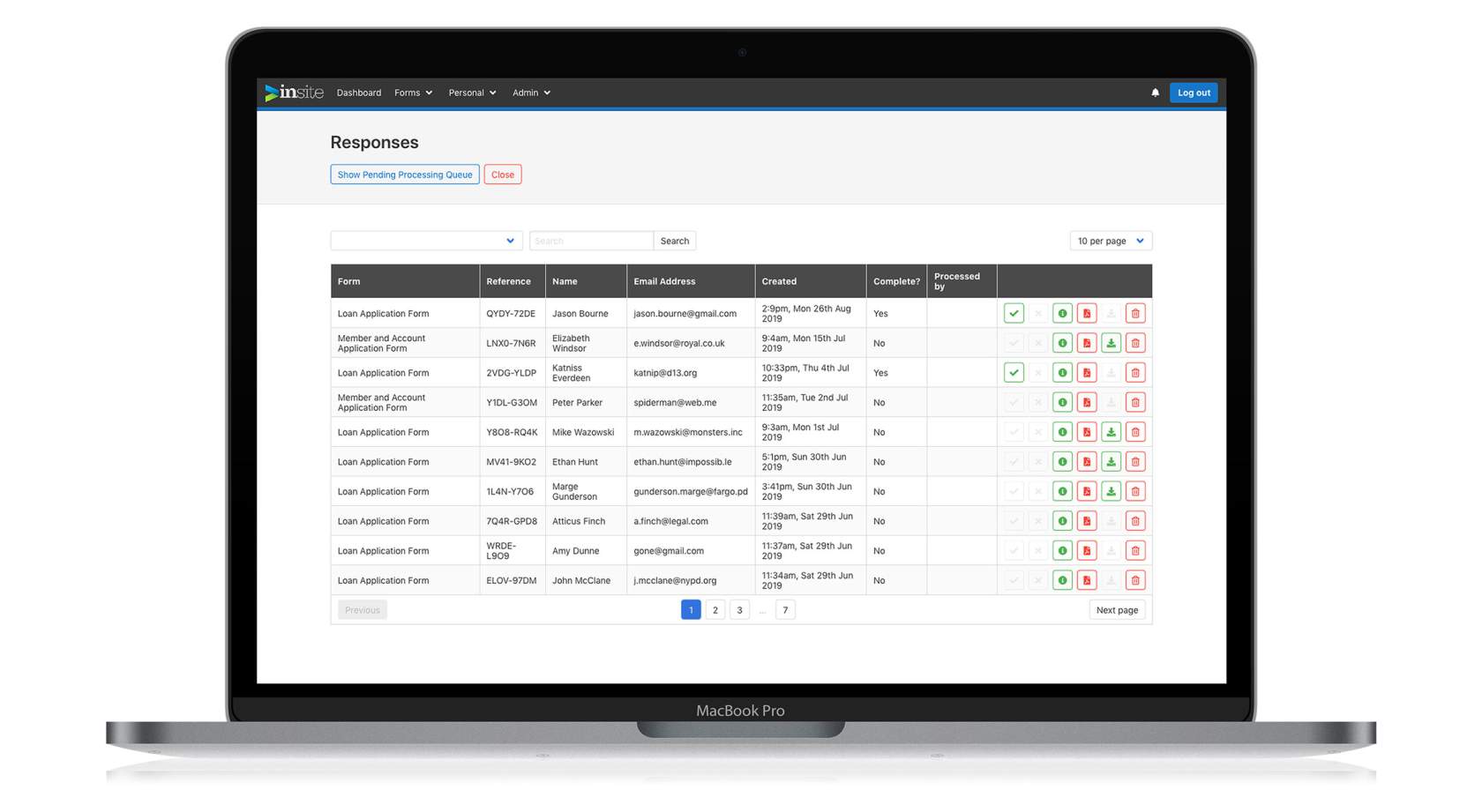The image size is (1482, 812).
Task: Open the PDF icon for Ethan Hunt
Action: pyautogui.click(x=1087, y=461)
